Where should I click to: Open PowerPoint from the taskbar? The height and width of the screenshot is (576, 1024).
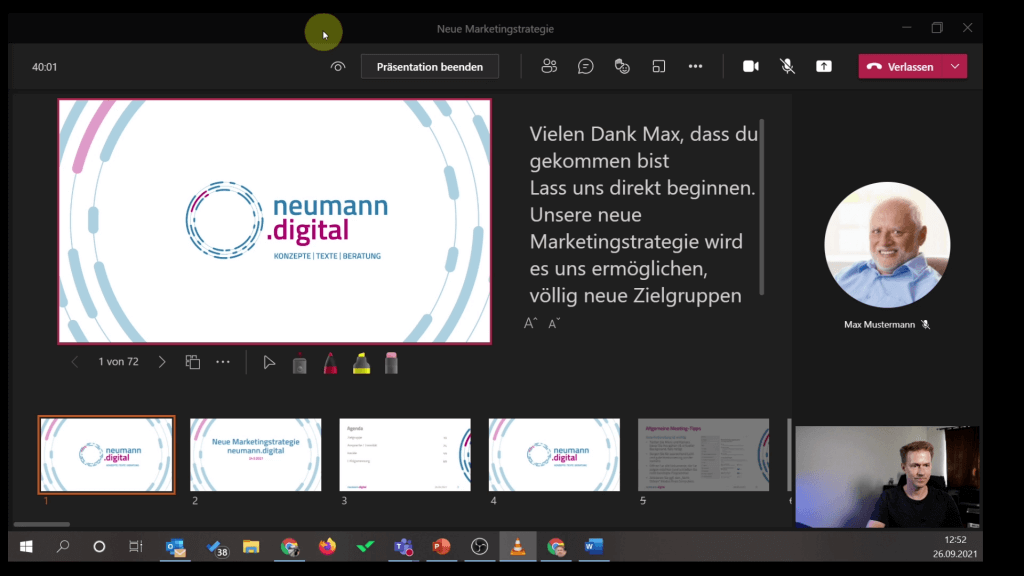(x=441, y=547)
